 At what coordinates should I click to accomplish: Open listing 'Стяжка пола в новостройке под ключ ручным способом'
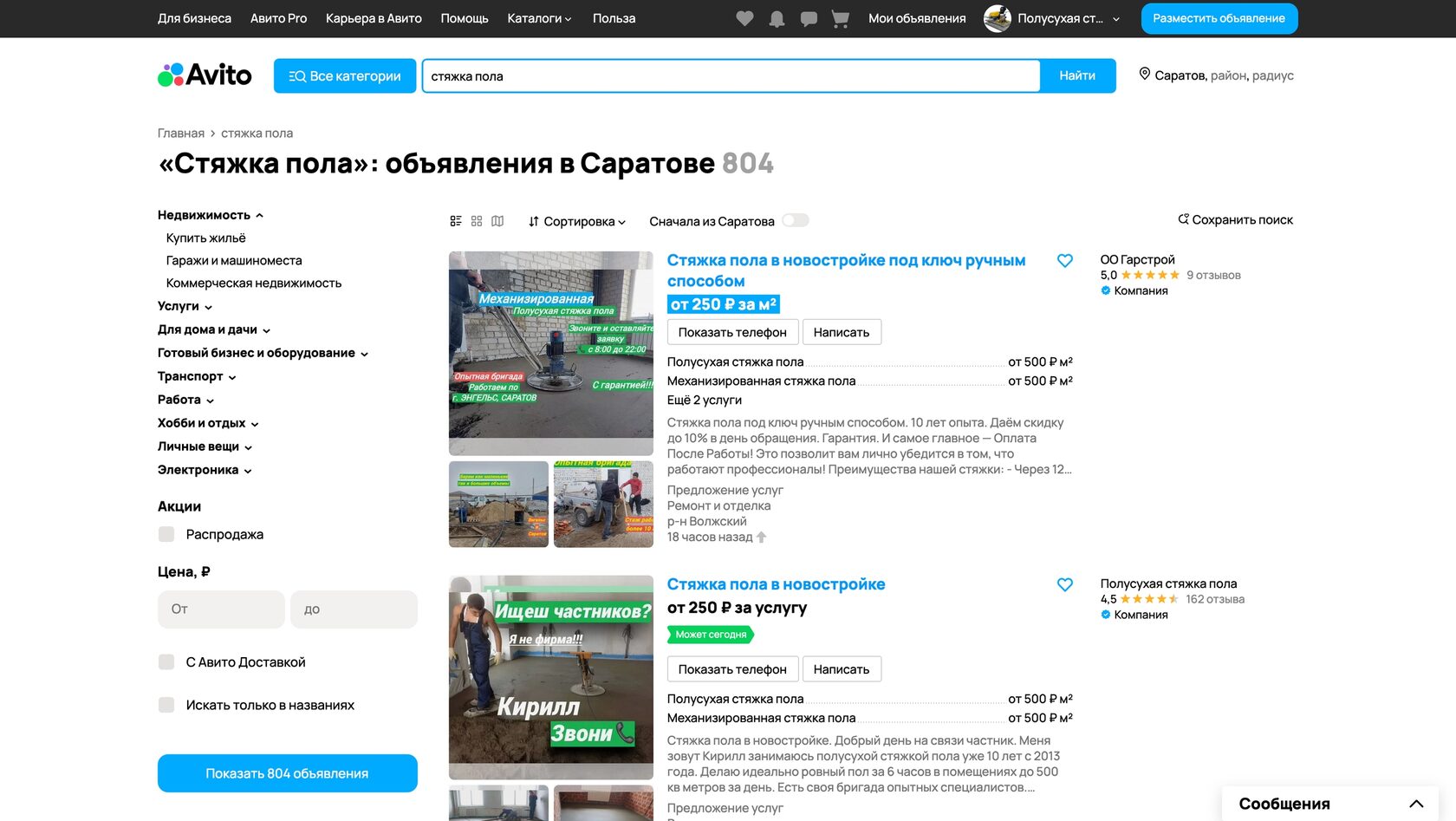click(846, 270)
